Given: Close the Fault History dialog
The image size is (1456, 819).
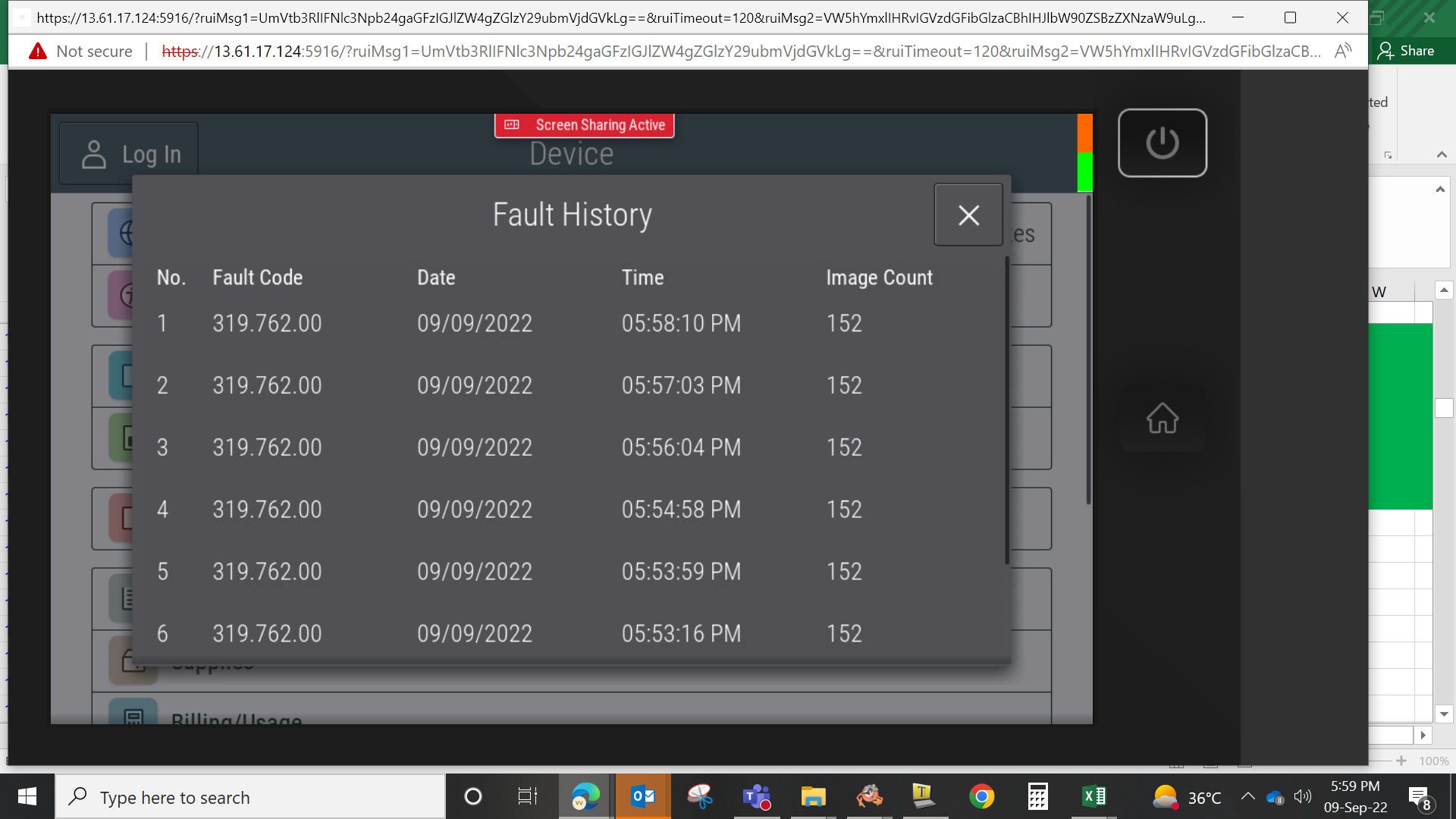Looking at the screenshot, I should point(968,215).
